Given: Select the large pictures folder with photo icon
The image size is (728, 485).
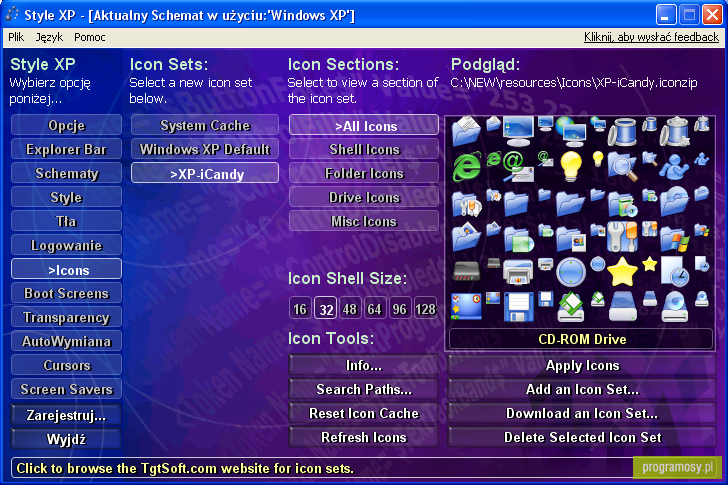Looking at the screenshot, I should 466,237.
